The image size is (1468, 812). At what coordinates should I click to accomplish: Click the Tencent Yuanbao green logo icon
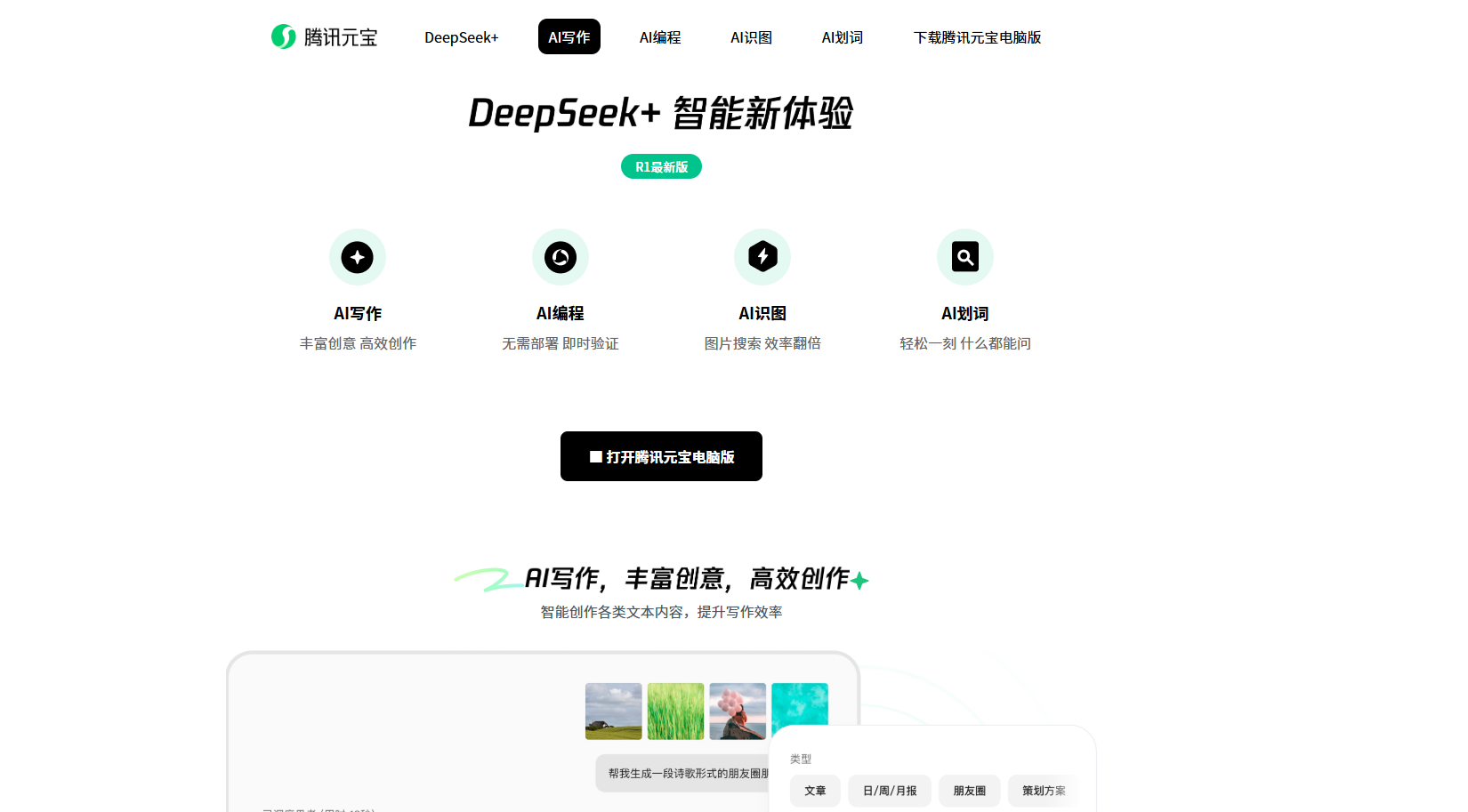pos(284,36)
